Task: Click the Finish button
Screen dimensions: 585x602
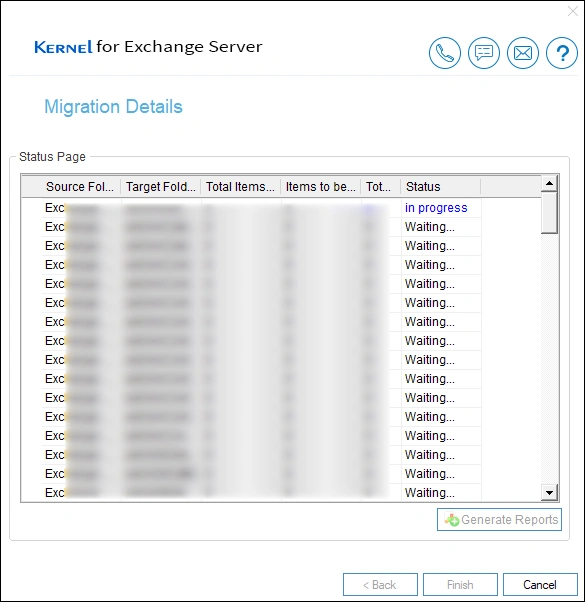Action: (460, 585)
